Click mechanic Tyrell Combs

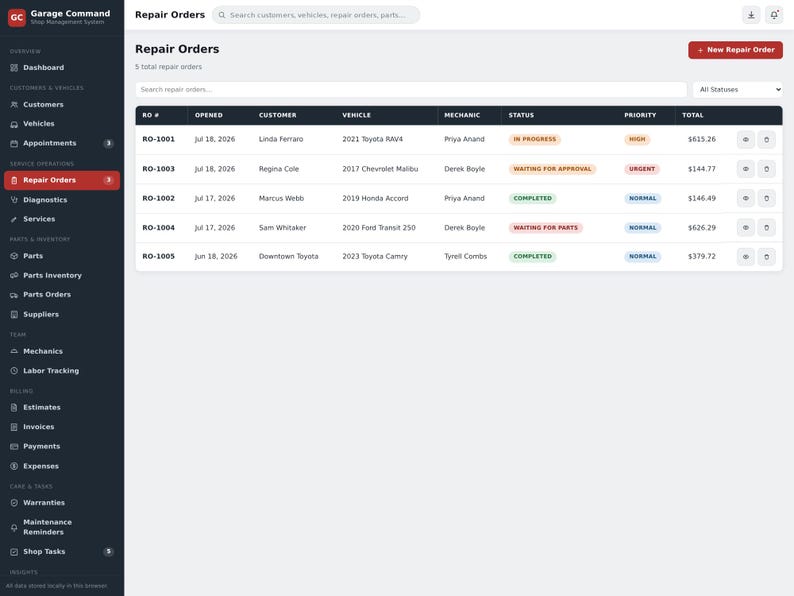point(465,257)
